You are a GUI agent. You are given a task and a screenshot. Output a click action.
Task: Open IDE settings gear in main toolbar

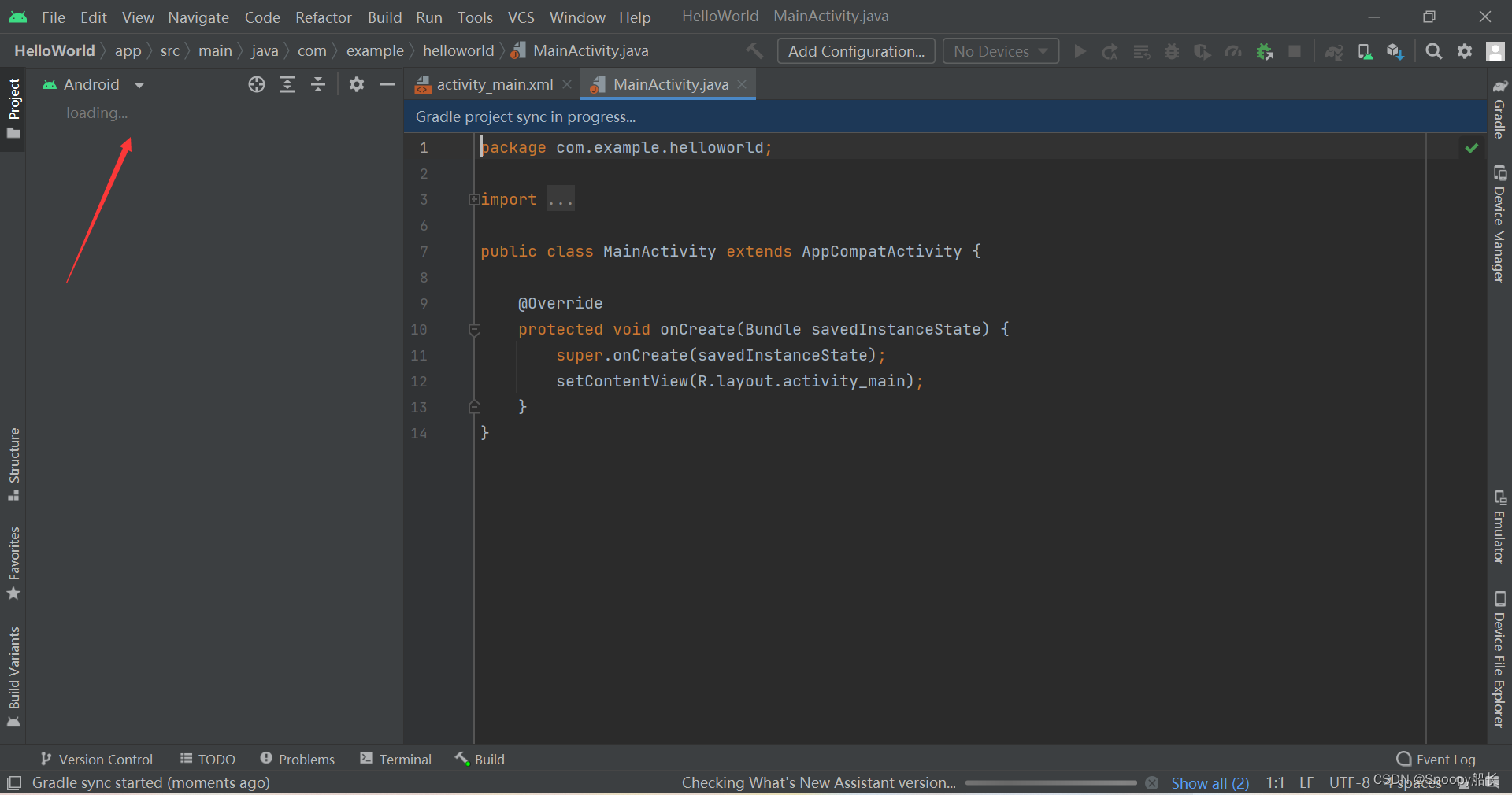(x=1465, y=51)
